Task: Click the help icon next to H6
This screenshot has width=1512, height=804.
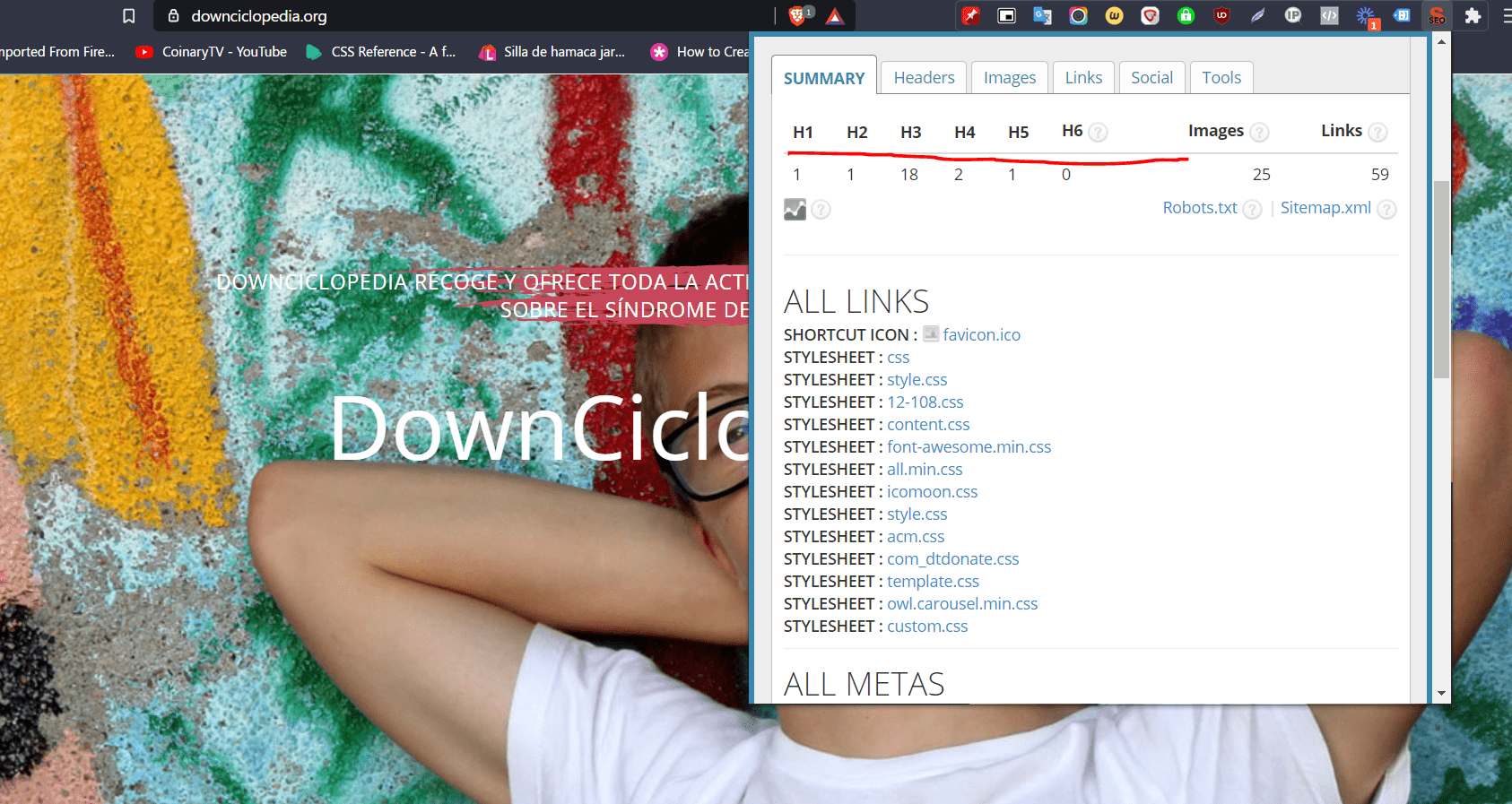Action: pos(1099,133)
